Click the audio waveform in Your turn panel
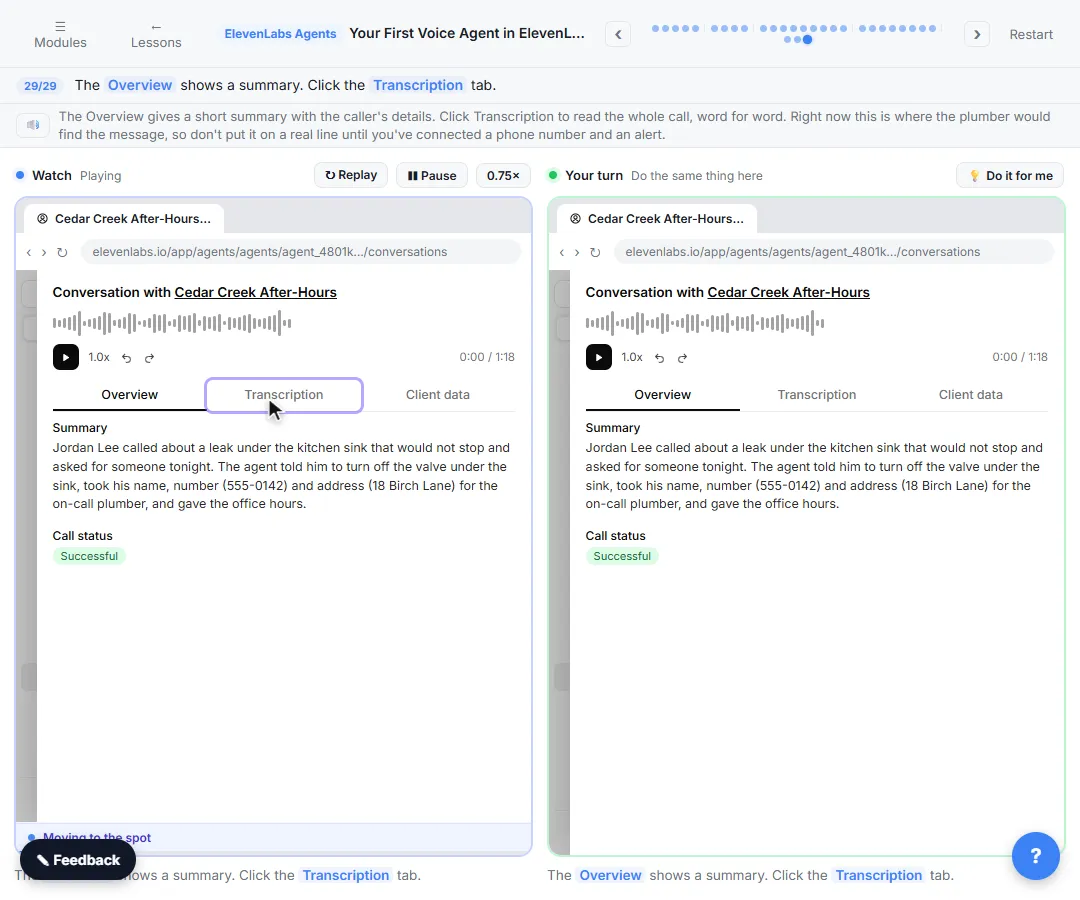 (x=705, y=323)
